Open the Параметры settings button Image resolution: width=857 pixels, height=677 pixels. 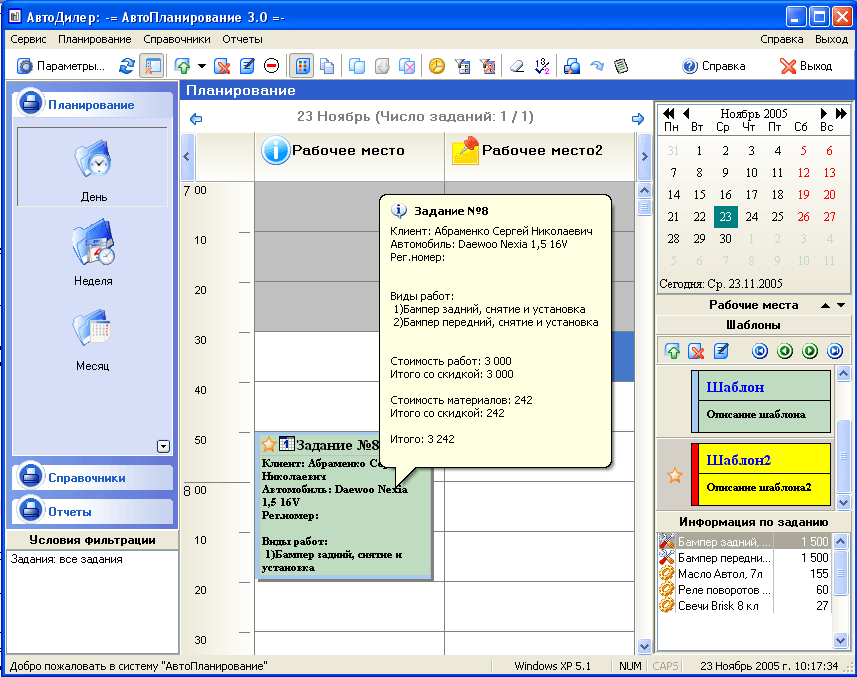pyautogui.click(x=62, y=67)
